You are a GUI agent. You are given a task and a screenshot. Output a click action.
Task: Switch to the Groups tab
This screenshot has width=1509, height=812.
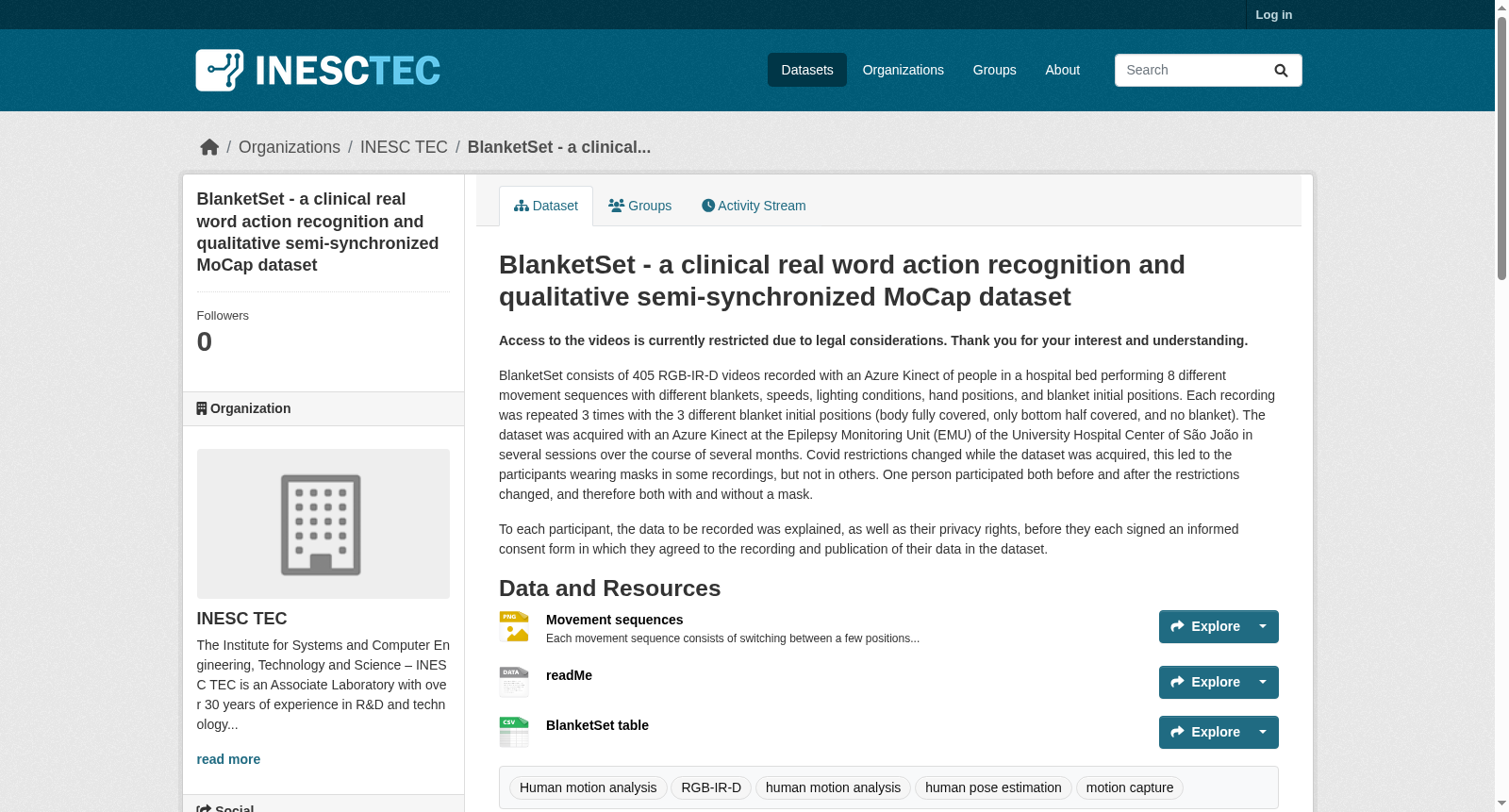[640, 206]
